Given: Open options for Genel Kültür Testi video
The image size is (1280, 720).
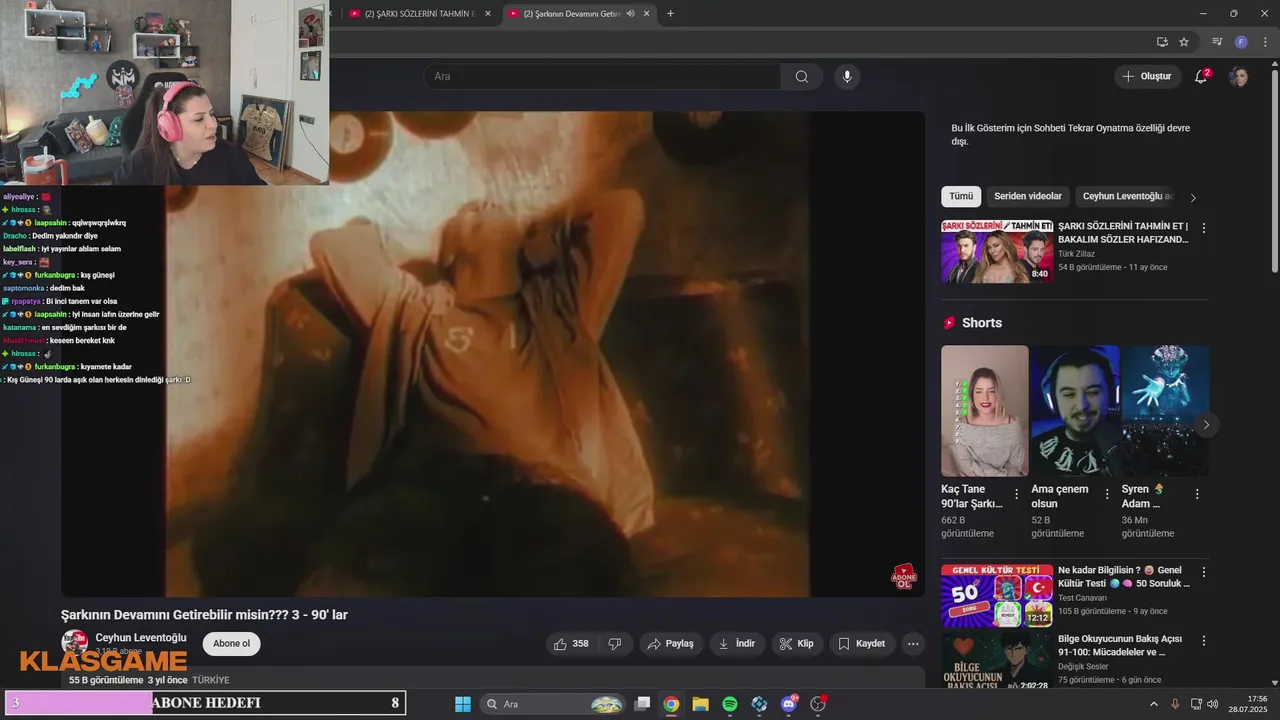Looking at the screenshot, I should coord(1204,572).
